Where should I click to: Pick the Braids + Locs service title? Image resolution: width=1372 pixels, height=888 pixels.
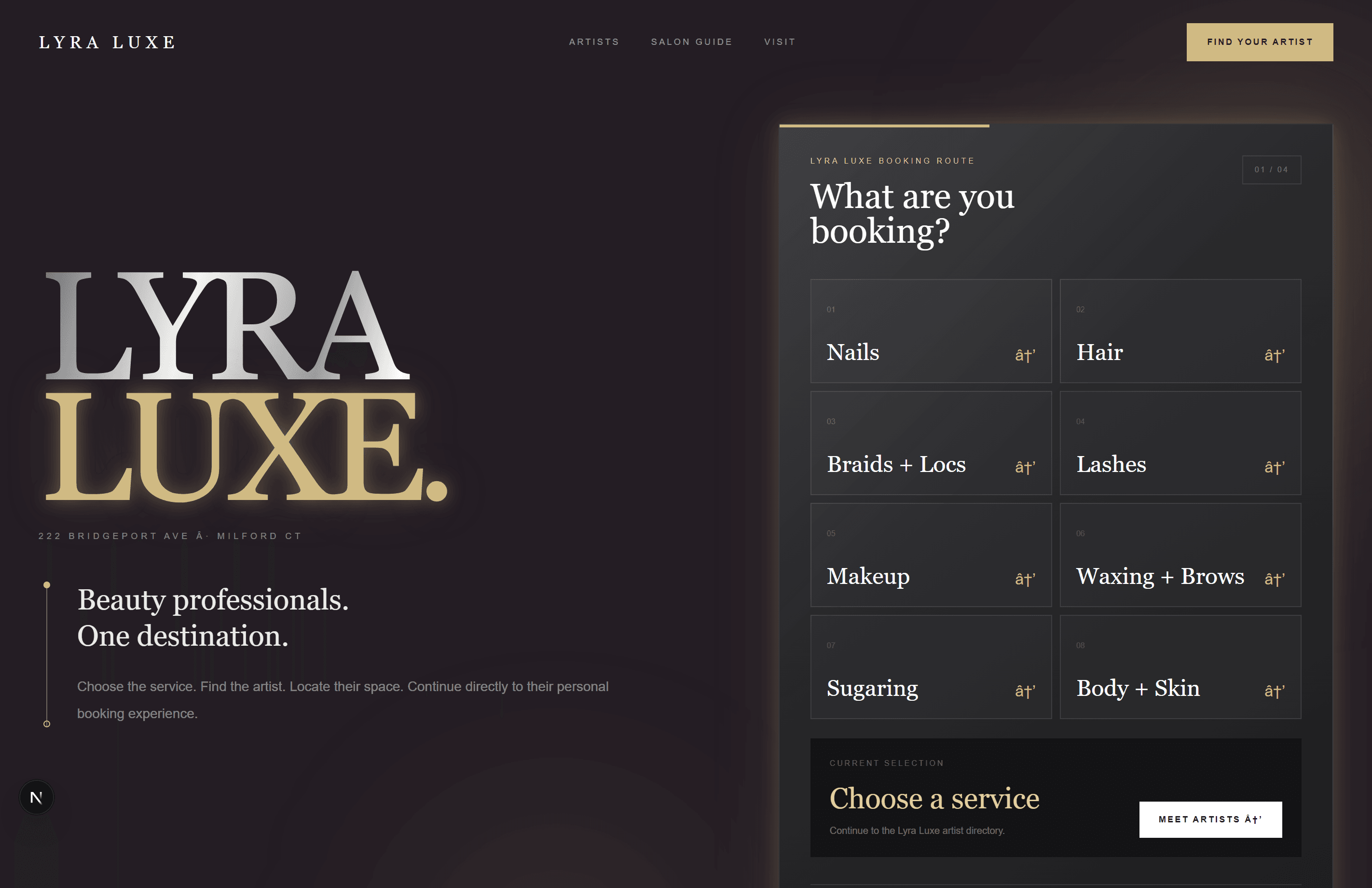click(896, 464)
